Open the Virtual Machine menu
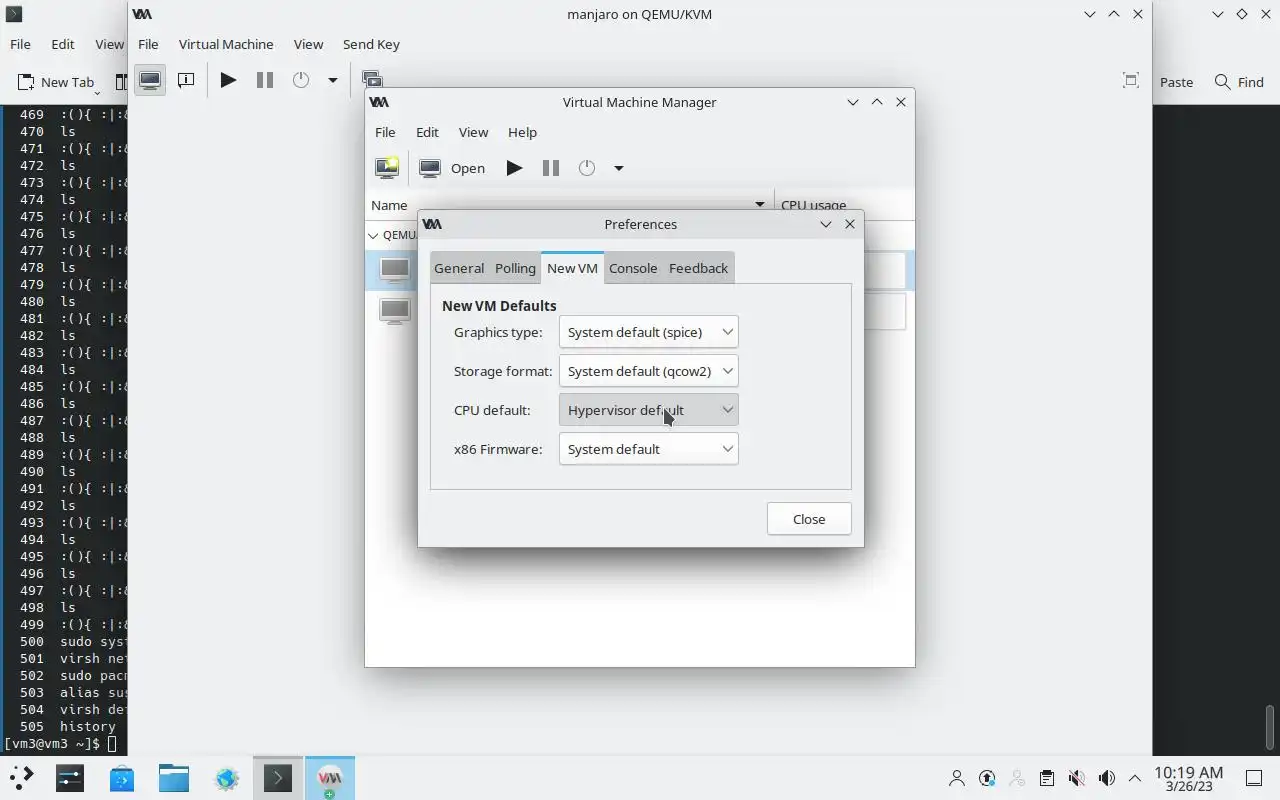Screen dimensions: 1280x800 pos(226,44)
